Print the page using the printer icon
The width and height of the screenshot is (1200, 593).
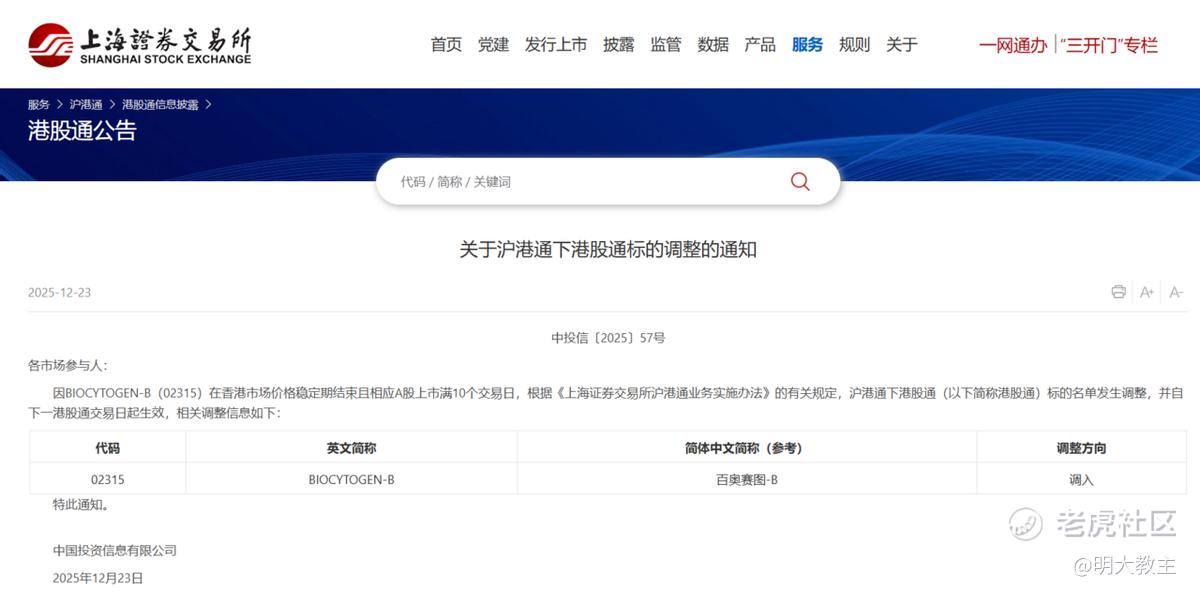[1118, 292]
